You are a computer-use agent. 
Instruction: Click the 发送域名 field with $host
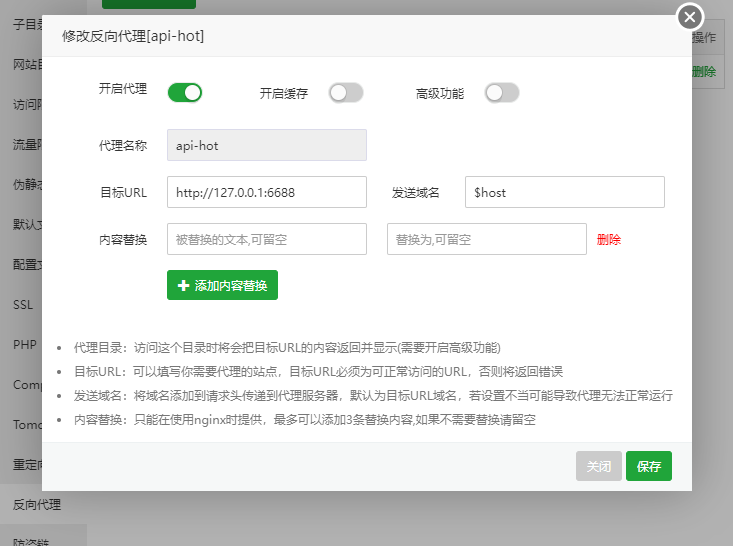coord(565,192)
